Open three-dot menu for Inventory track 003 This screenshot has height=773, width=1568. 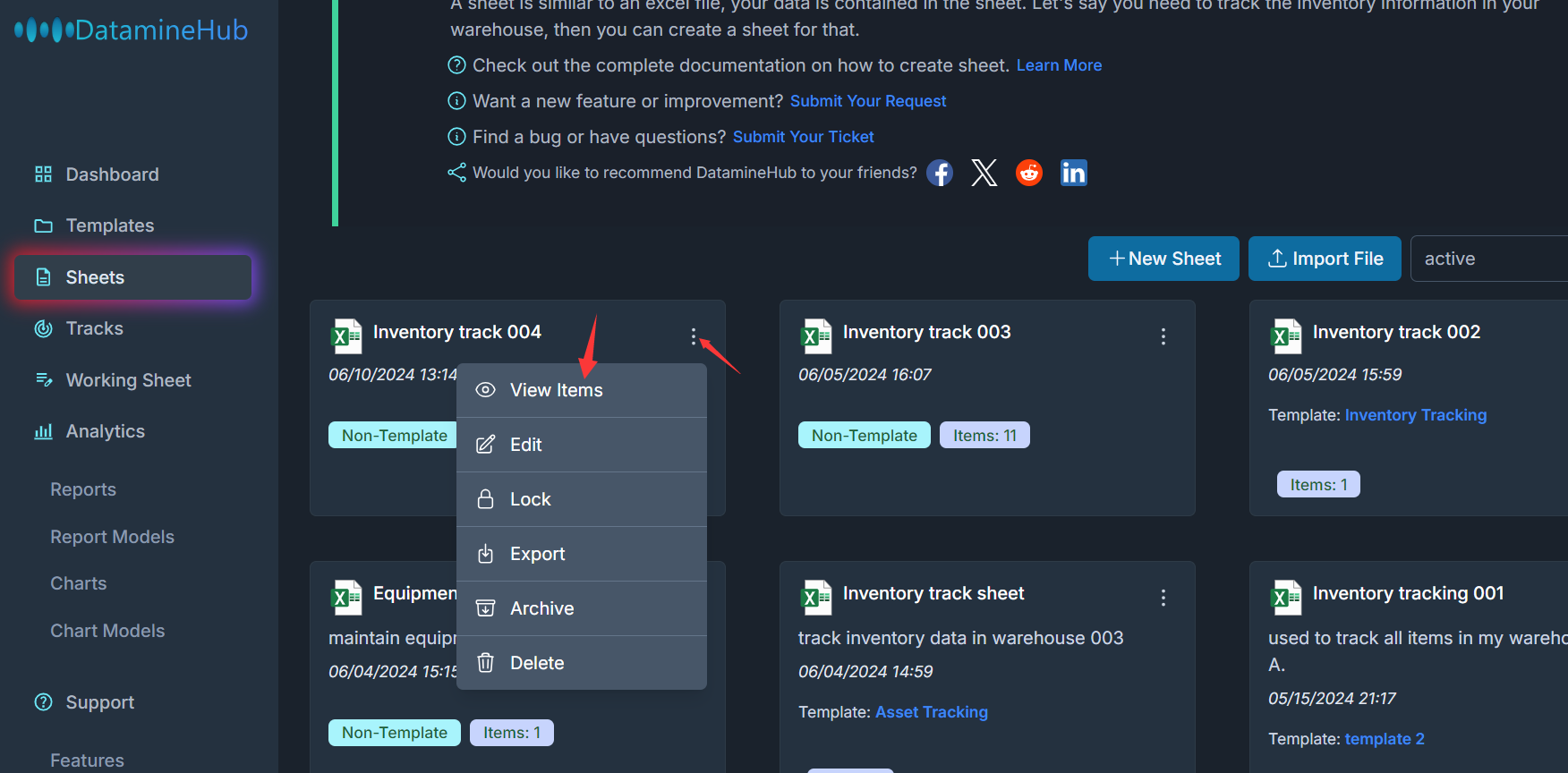(x=1163, y=336)
